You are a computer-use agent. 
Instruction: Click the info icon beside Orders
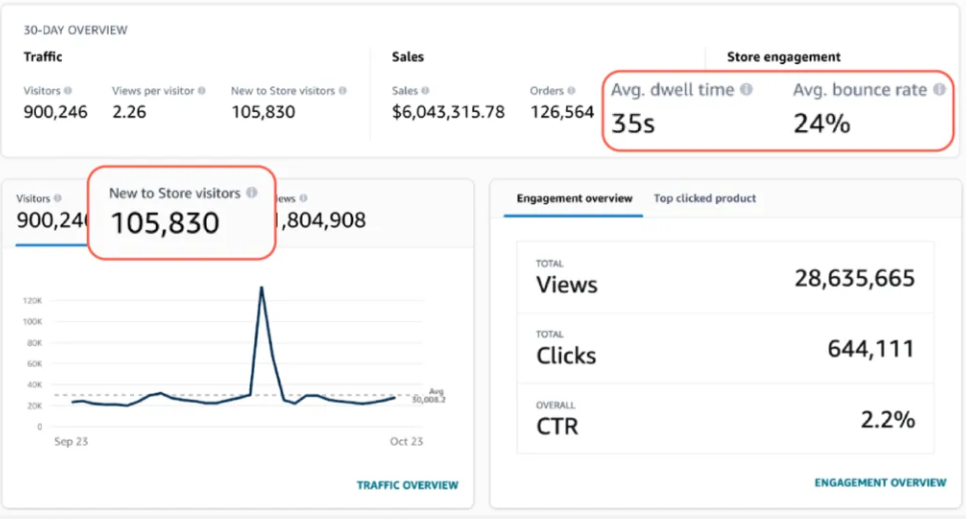[571, 91]
